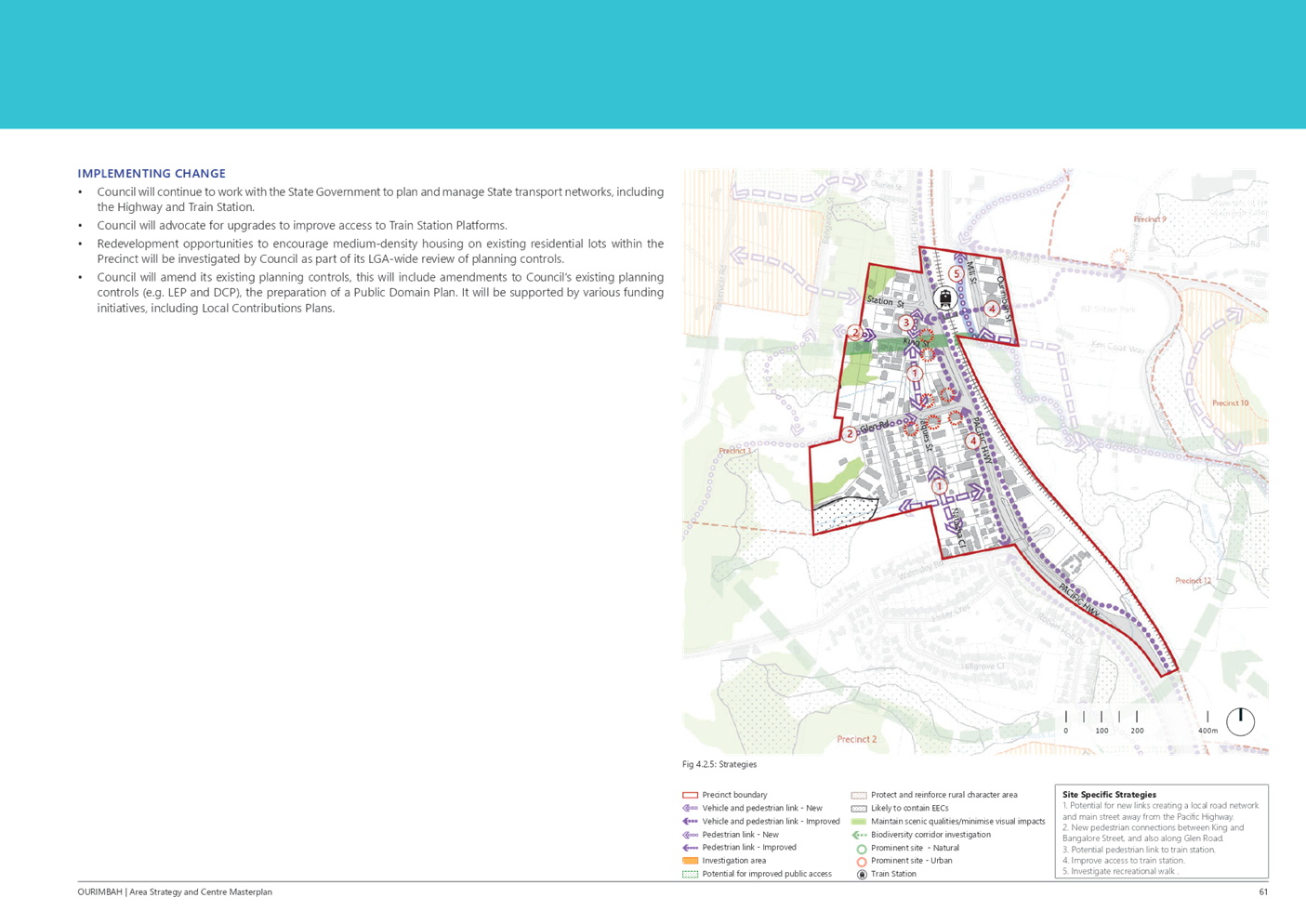Click the Implementing Change heading
This screenshot has height=924, width=1306.
click(x=152, y=174)
